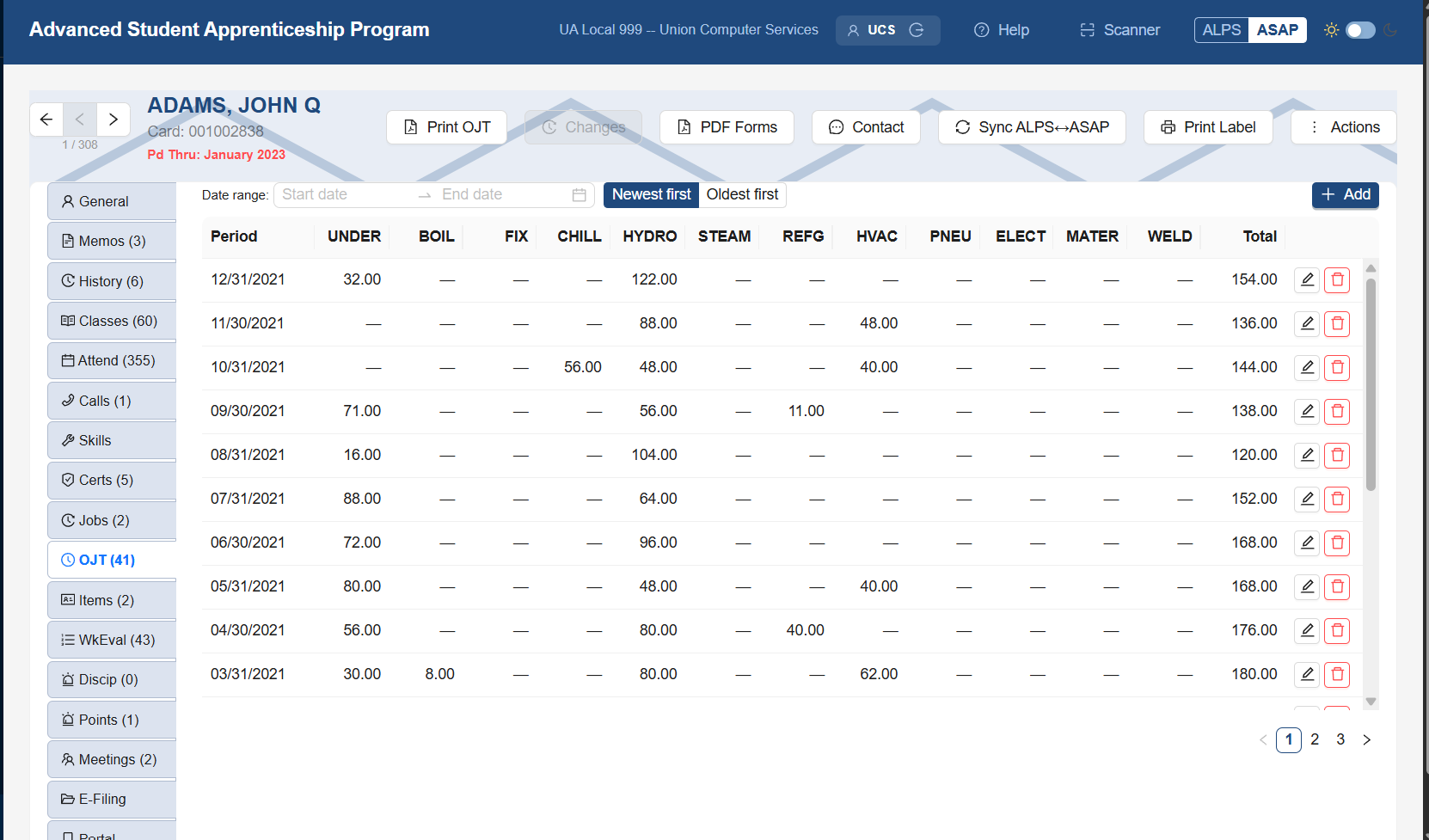The width and height of the screenshot is (1429, 840).
Task: Click Print Label button
Action: click(x=1208, y=127)
